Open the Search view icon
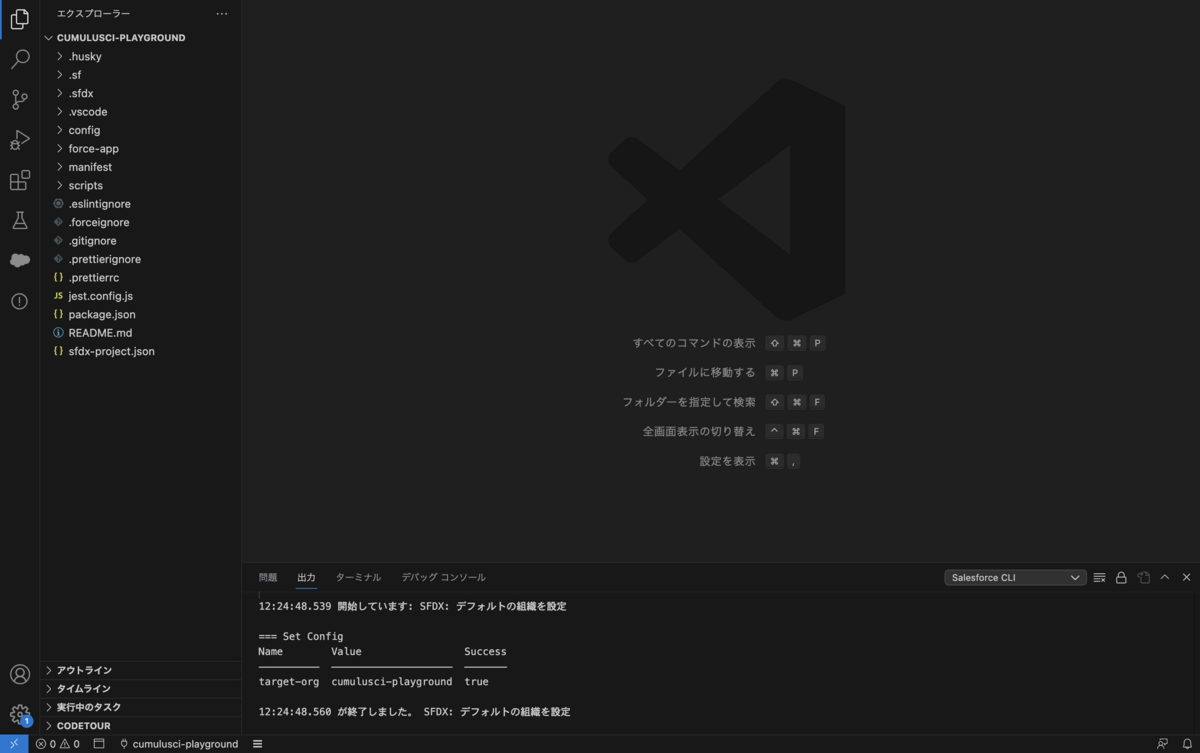This screenshot has height=753, width=1200. point(19,60)
